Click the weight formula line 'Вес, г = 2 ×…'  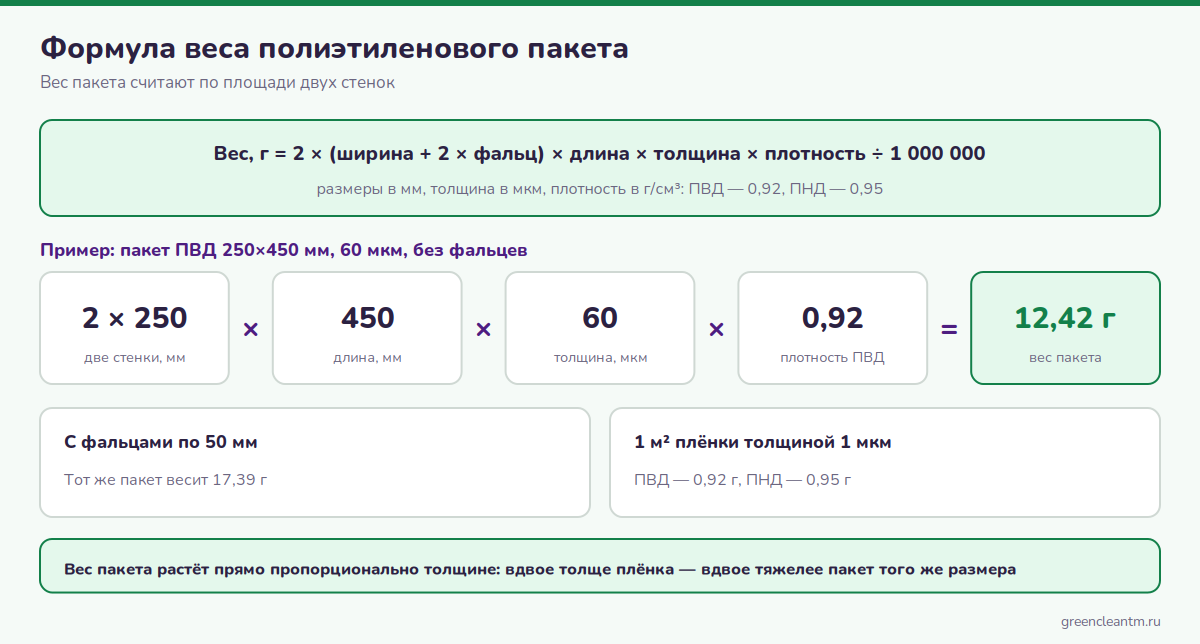pos(600,154)
